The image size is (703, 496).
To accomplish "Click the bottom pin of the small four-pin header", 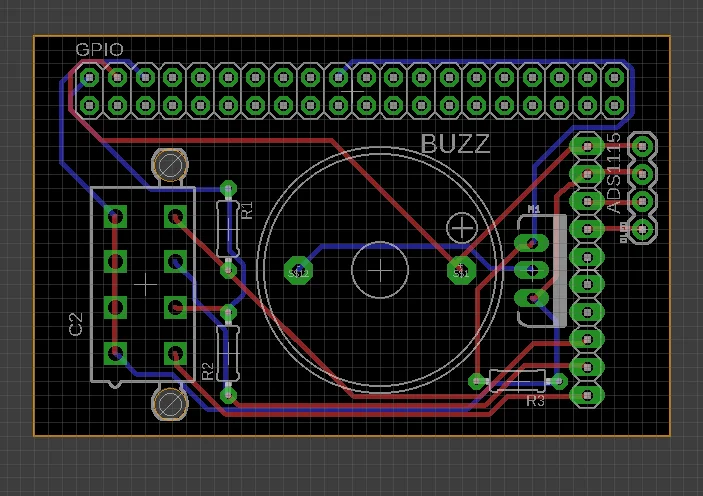I will (642, 230).
